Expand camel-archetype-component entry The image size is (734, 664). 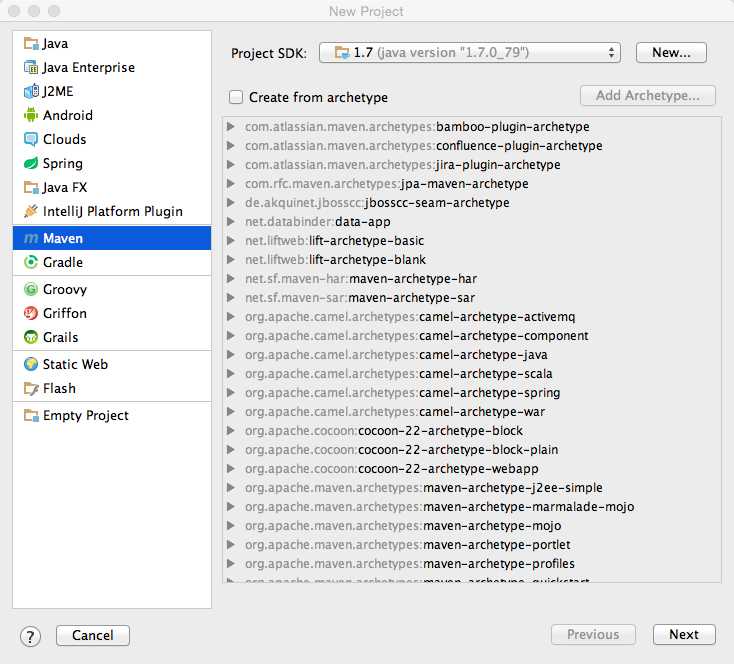click(230, 336)
